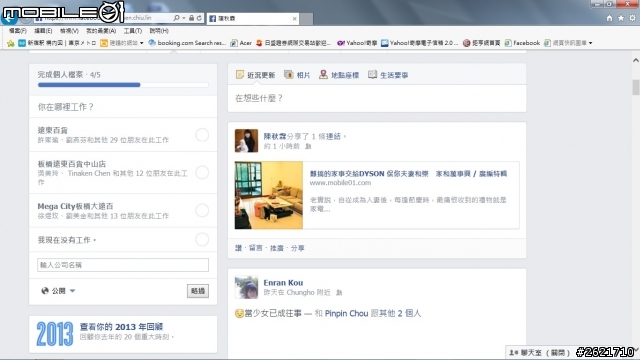Open the Yahoo!奇摩 bookmark
The height and width of the screenshot is (360, 640).
coord(357,43)
